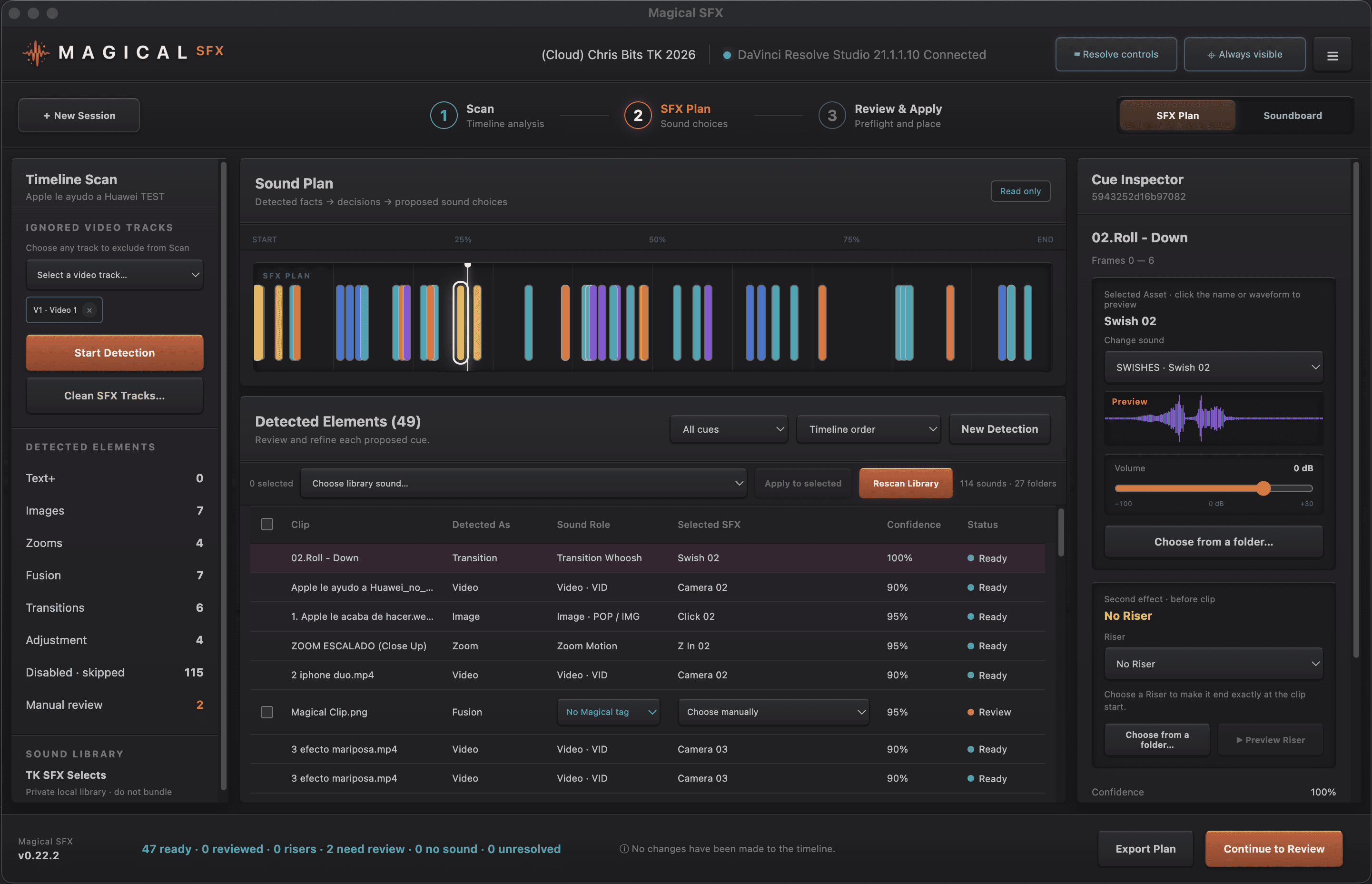Remove the V1 Video 1 track chip

89,310
